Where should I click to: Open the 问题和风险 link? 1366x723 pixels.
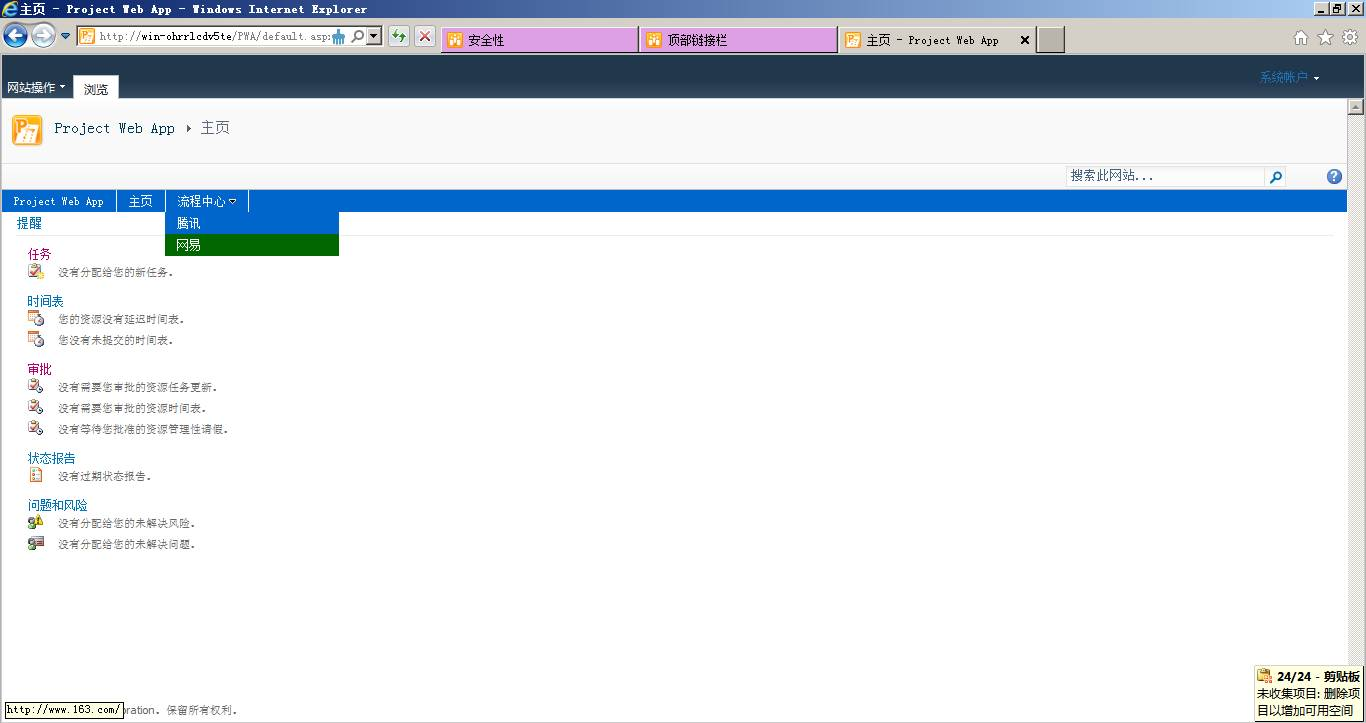pyautogui.click(x=57, y=505)
